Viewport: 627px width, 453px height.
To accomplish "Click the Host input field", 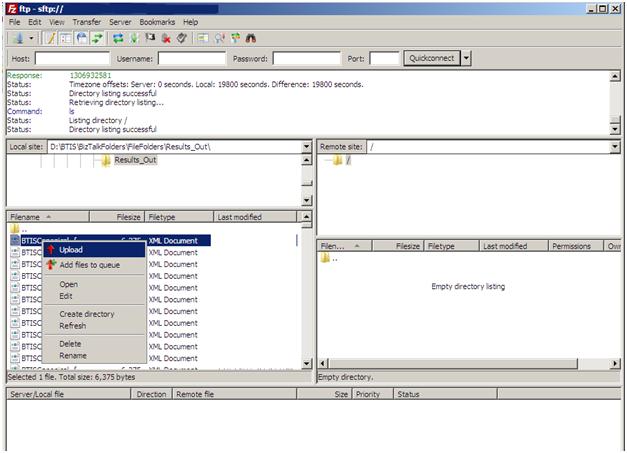I will click(72, 58).
